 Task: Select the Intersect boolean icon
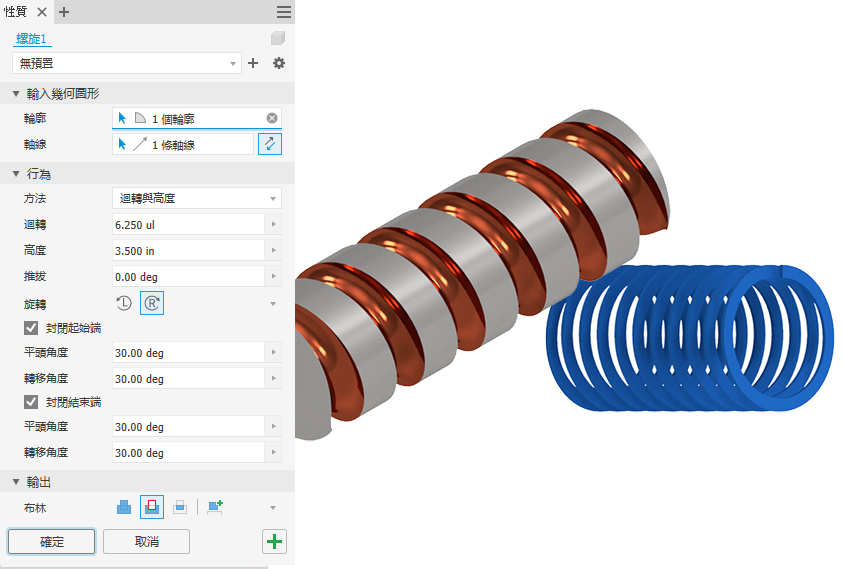pos(180,507)
